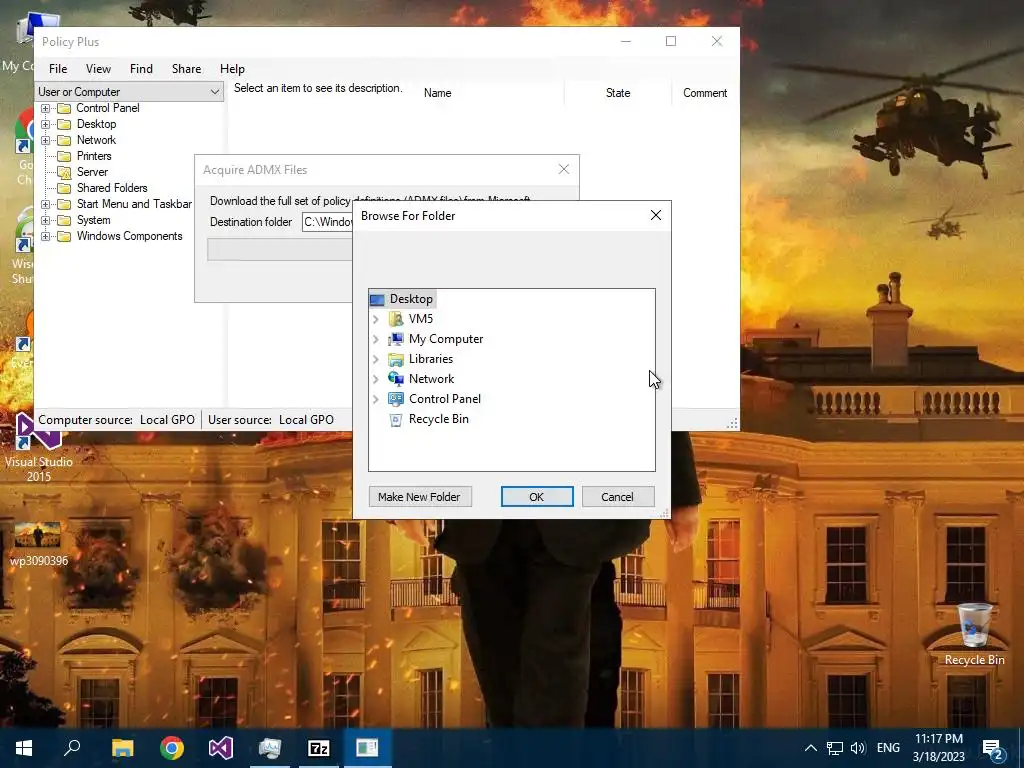Screen dimensions: 1024x768
Task: Open File Explorer from the taskbar
Action: [x=122, y=748]
